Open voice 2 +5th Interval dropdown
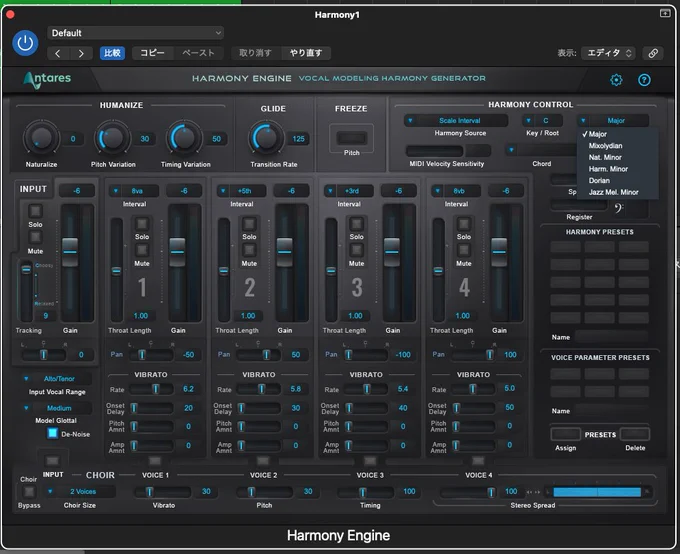Screen dimensions: 680x554 click(x=240, y=191)
